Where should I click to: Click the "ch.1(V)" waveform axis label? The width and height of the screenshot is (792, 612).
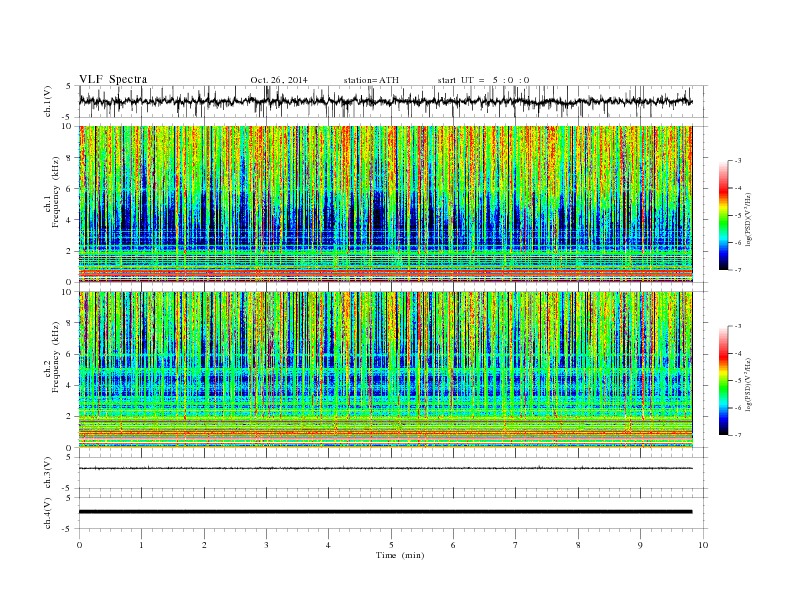48,101
